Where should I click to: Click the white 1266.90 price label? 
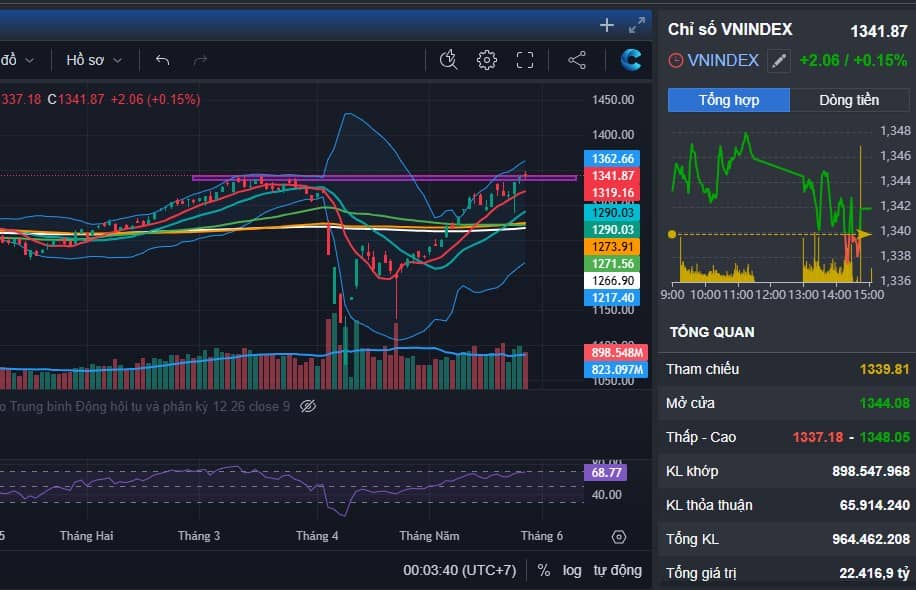pyautogui.click(x=612, y=280)
